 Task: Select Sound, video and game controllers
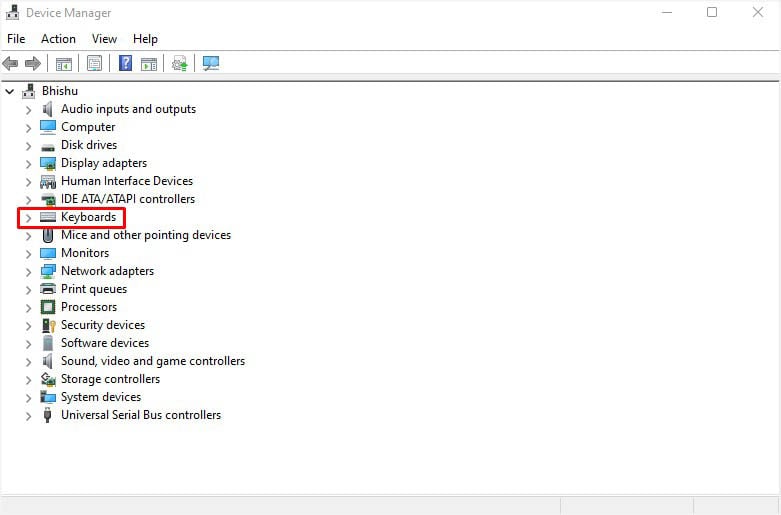tap(153, 361)
